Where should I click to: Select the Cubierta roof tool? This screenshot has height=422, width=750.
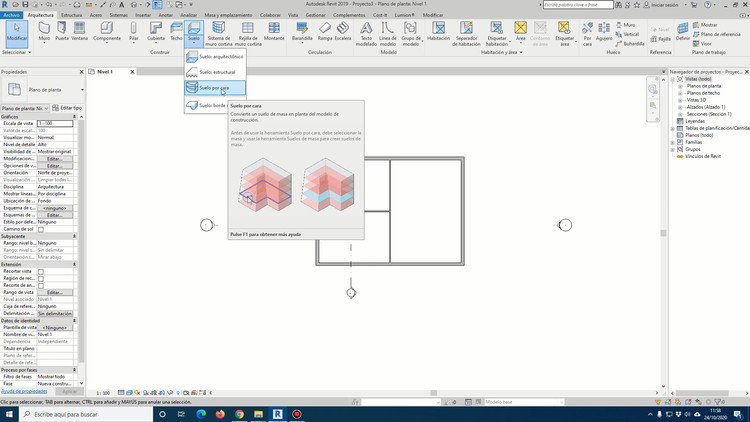click(155, 32)
